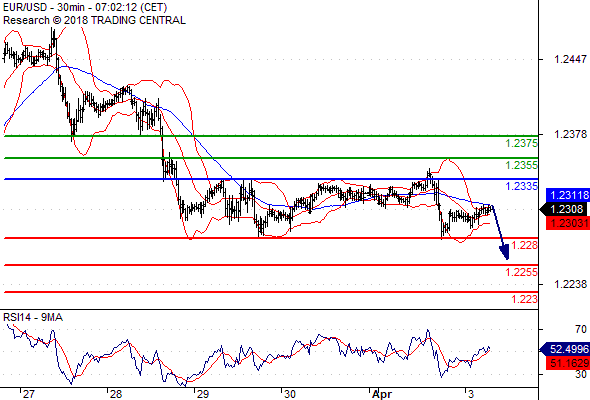Click the blue 52.4996 RSI value tag
590x400 pixels.
coord(565,349)
